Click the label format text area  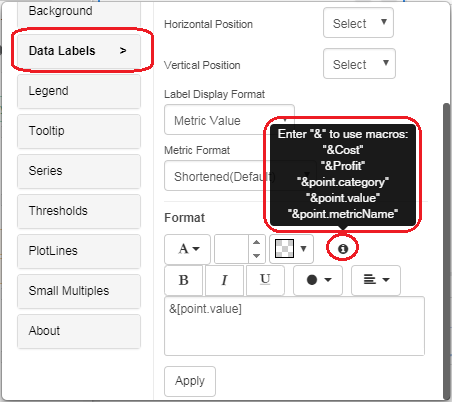point(294,326)
